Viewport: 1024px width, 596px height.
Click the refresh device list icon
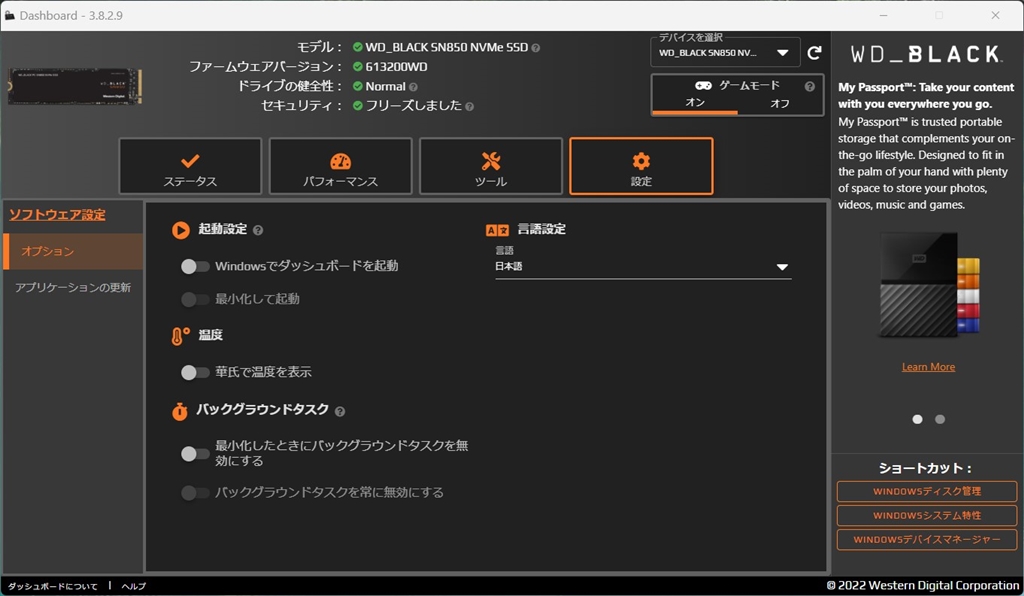pyautogui.click(x=814, y=53)
